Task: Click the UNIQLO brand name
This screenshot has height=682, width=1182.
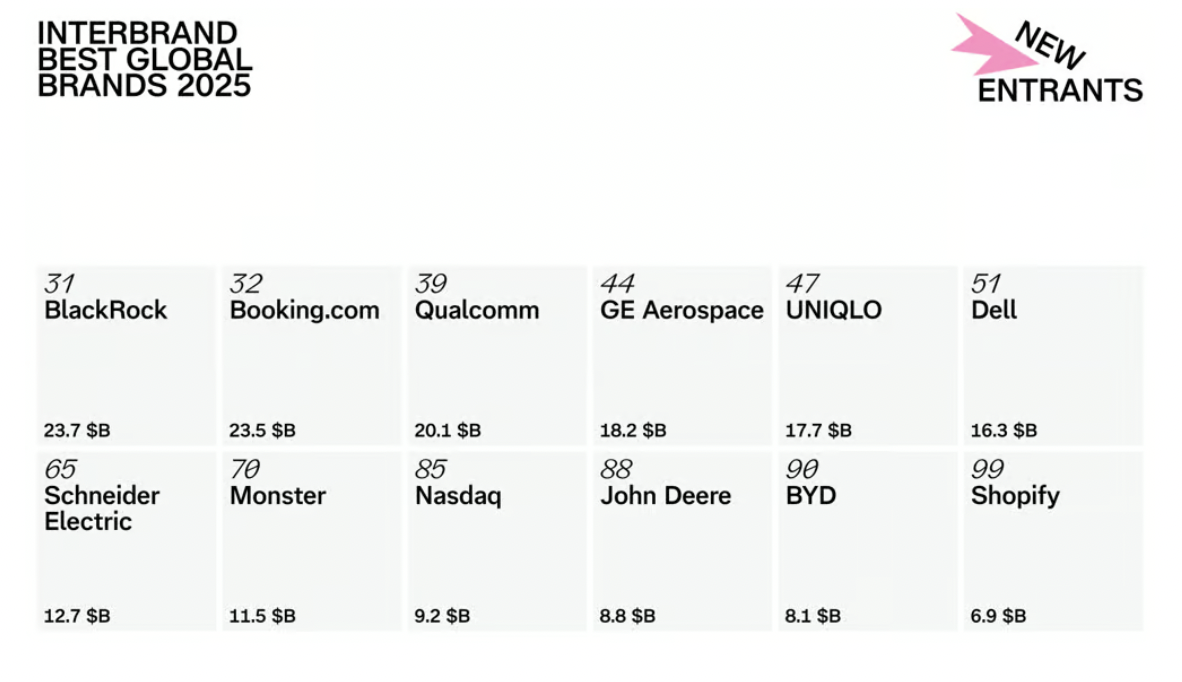Action: pyautogui.click(x=834, y=310)
